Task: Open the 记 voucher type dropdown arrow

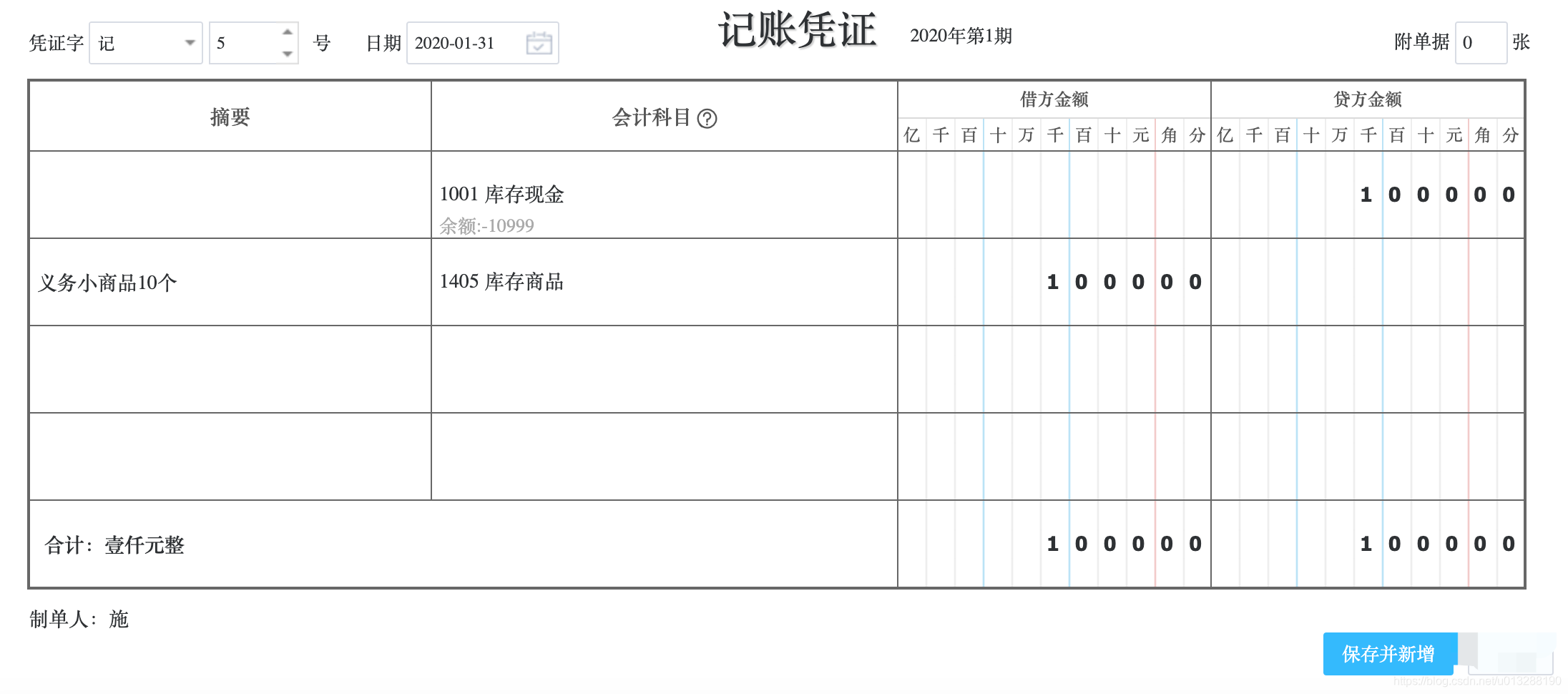Action: (x=190, y=43)
